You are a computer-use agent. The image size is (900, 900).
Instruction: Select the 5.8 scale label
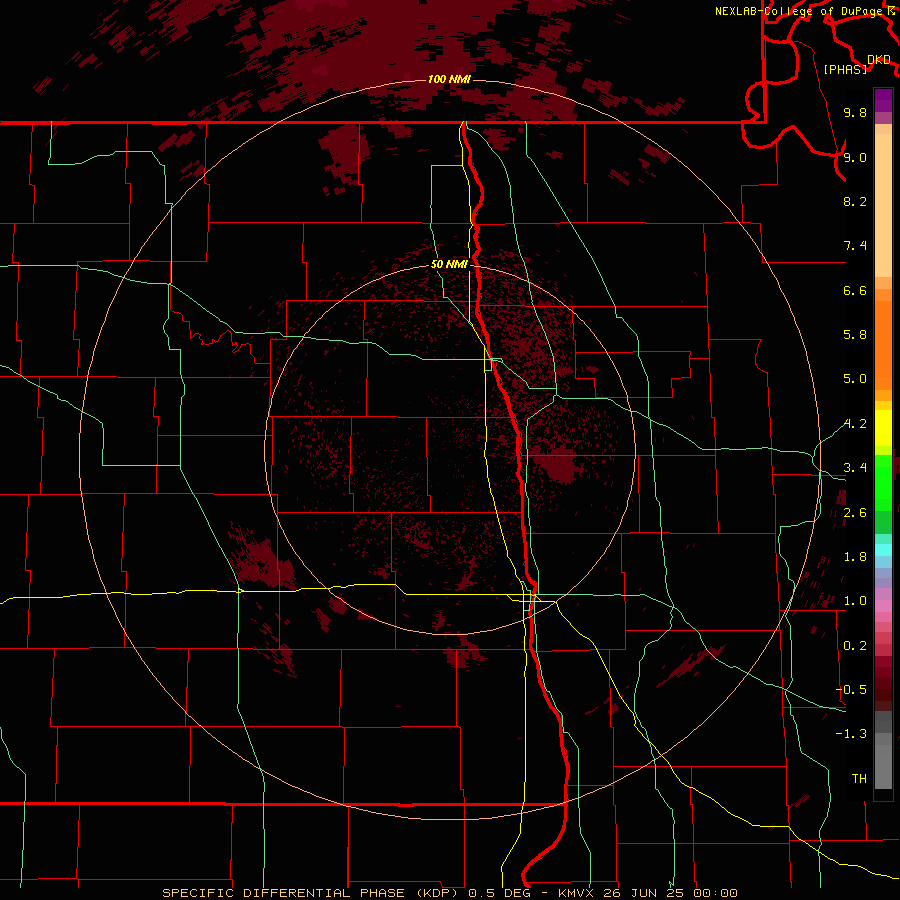(855, 335)
